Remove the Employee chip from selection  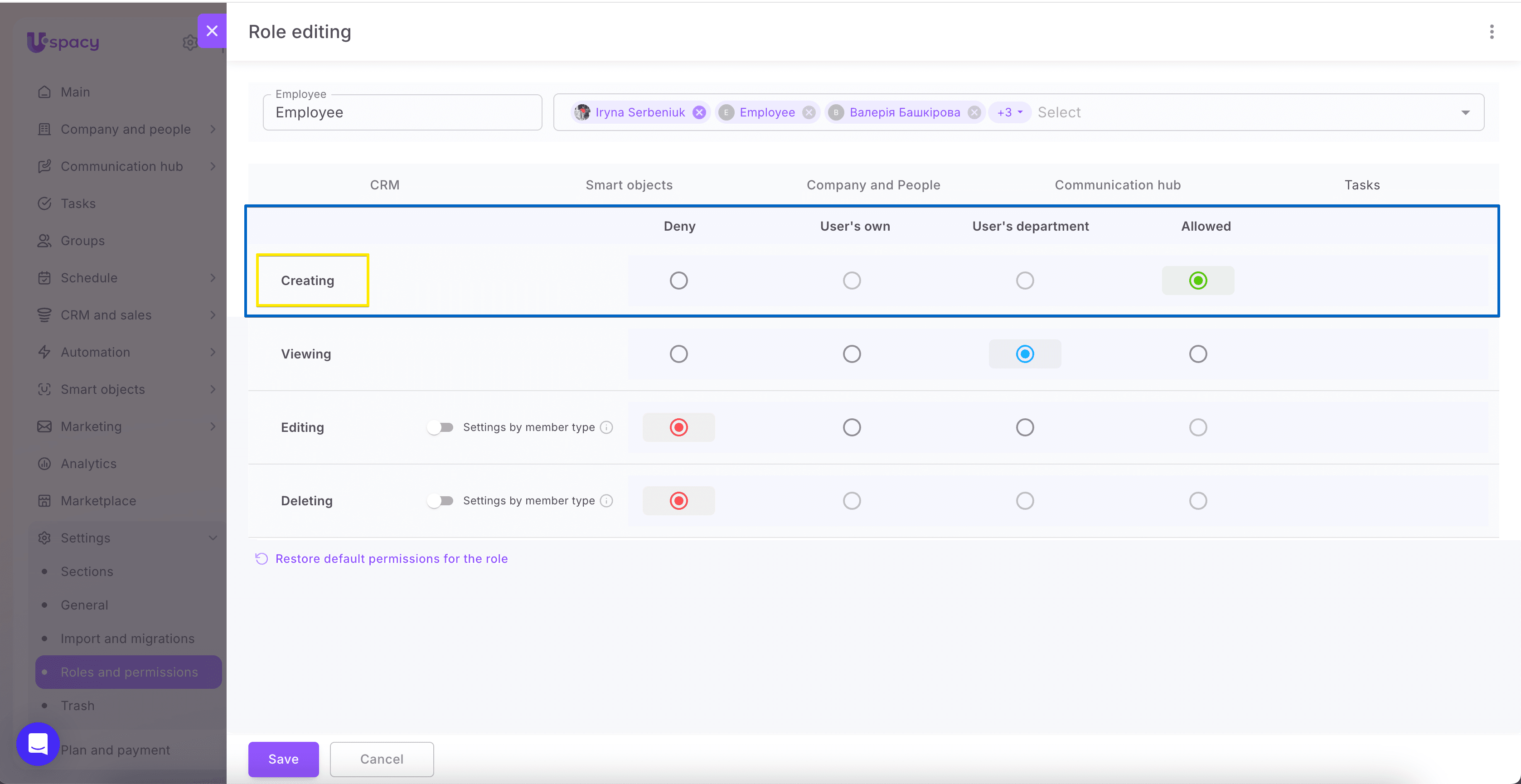(x=809, y=112)
